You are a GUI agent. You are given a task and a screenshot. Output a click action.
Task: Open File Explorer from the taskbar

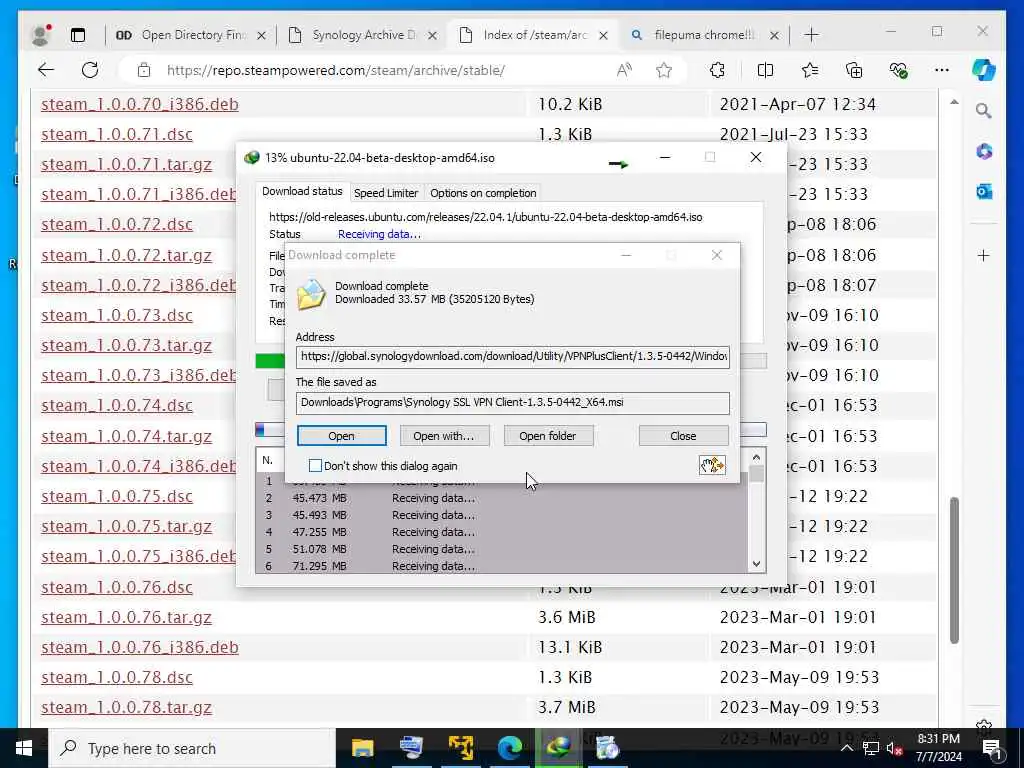(362, 748)
